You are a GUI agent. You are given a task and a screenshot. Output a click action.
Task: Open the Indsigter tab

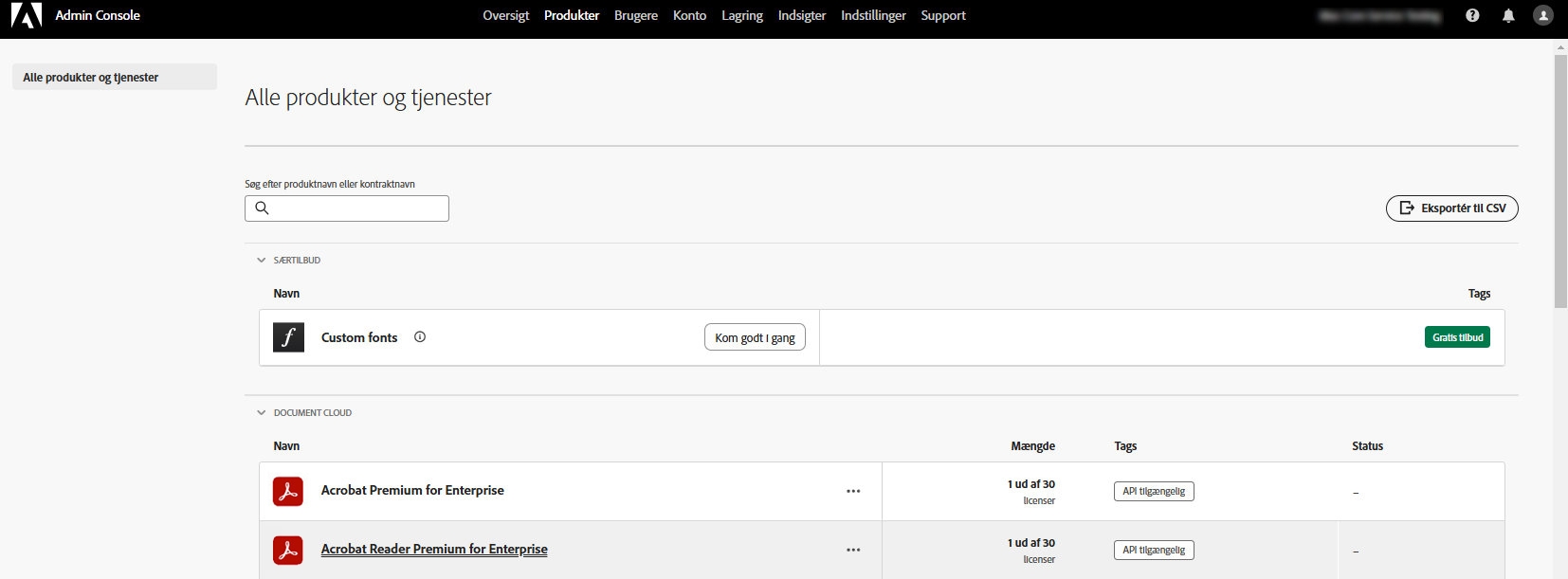(802, 15)
